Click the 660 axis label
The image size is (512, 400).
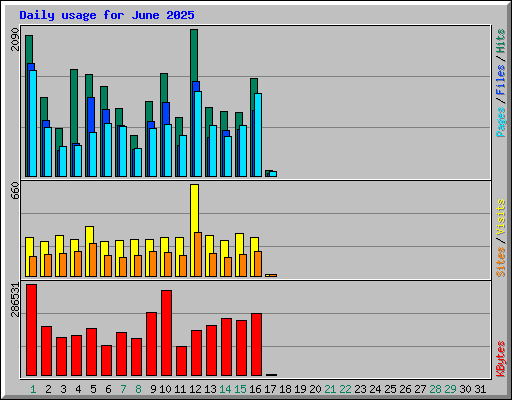(x=15, y=191)
